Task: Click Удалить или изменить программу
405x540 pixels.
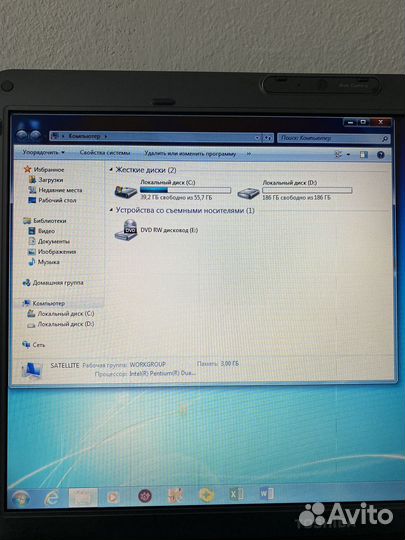Action: 190,154
